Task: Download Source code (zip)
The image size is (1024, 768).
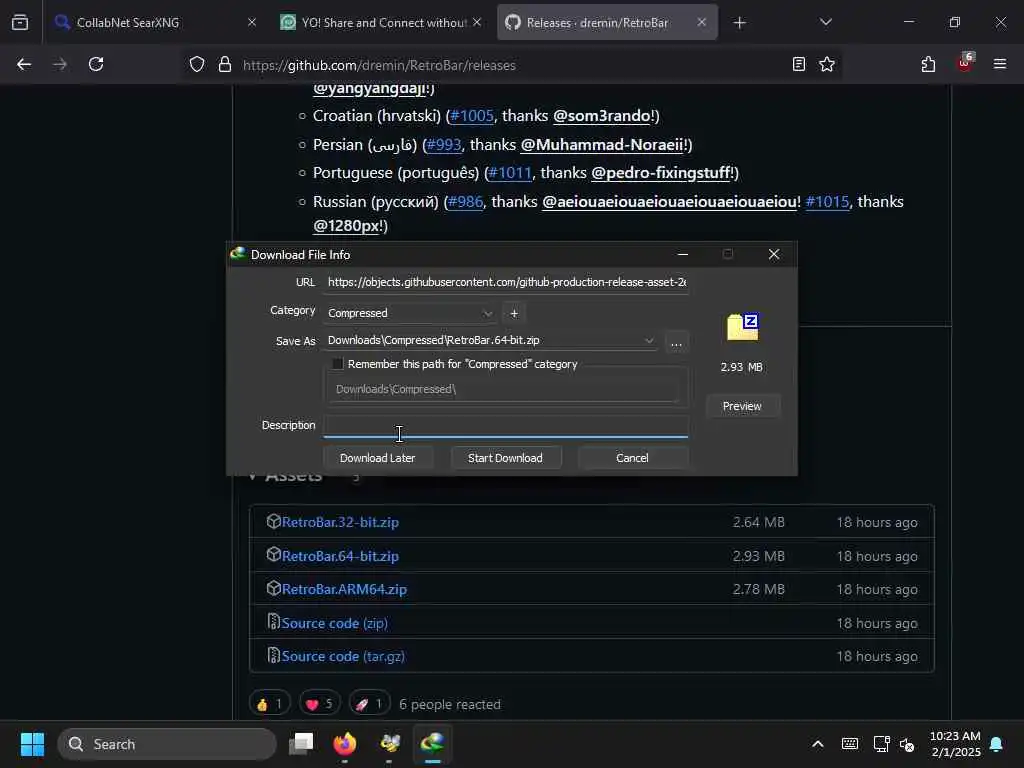Action: click(x=334, y=623)
